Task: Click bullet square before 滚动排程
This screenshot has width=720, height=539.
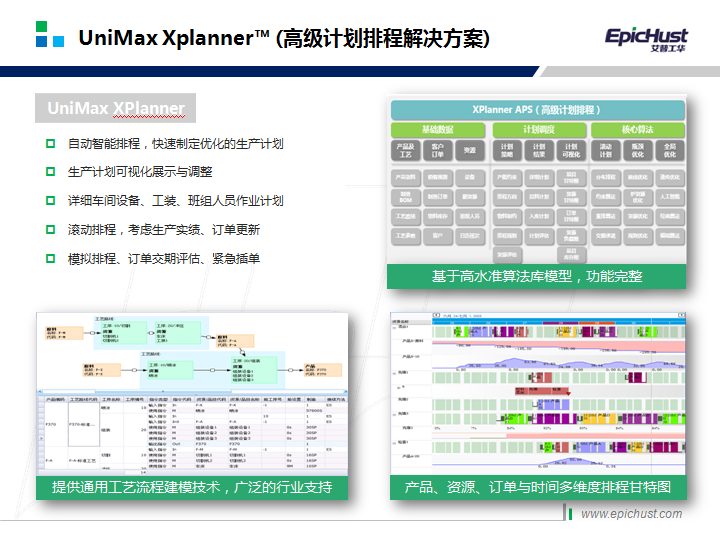Action: coord(51,230)
